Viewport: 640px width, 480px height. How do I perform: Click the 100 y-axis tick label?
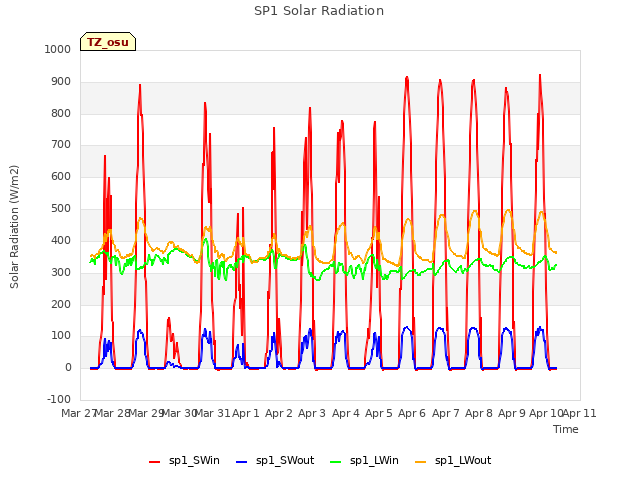pyautogui.click(x=61, y=336)
